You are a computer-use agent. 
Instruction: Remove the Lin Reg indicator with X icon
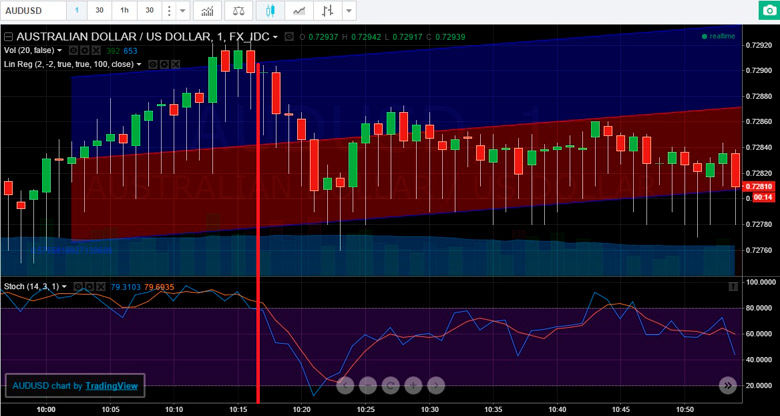point(177,65)
